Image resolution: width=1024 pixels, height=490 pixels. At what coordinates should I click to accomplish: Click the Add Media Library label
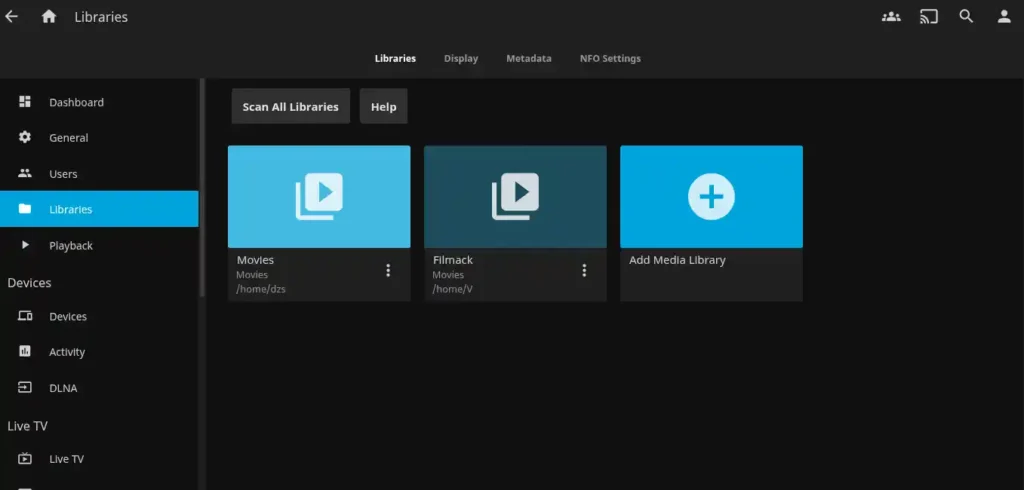coord(677,260)
